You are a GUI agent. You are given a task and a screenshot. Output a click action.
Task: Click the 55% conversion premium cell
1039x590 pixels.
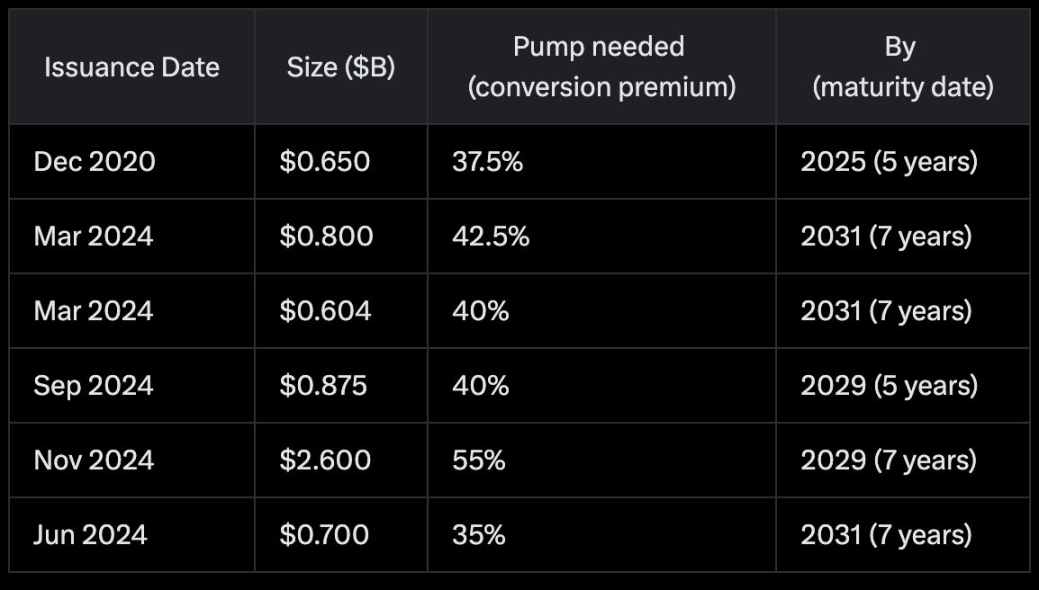pyautogui.click(x=478, y=460)
